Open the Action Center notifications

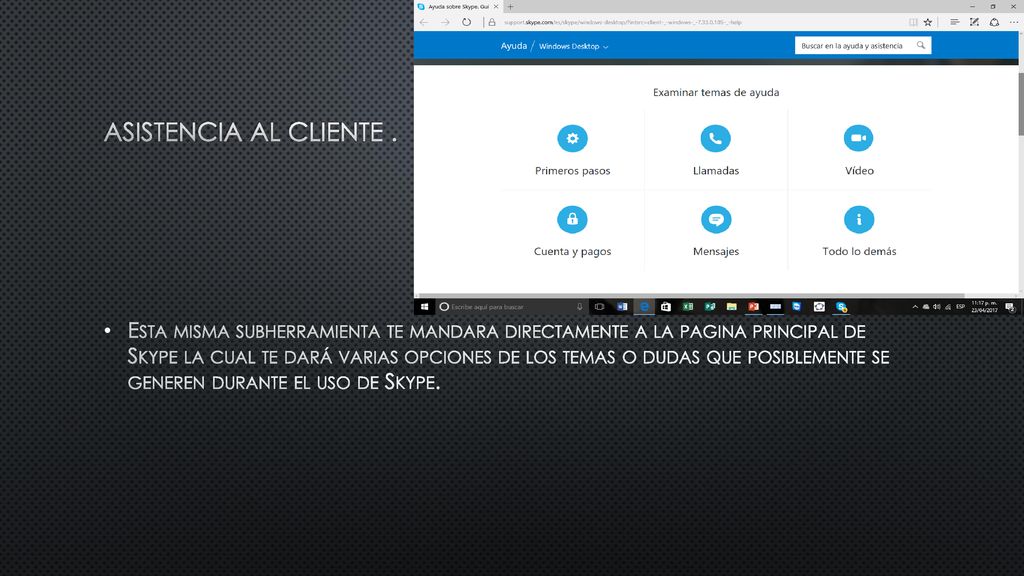click(x=1010, y=306)
